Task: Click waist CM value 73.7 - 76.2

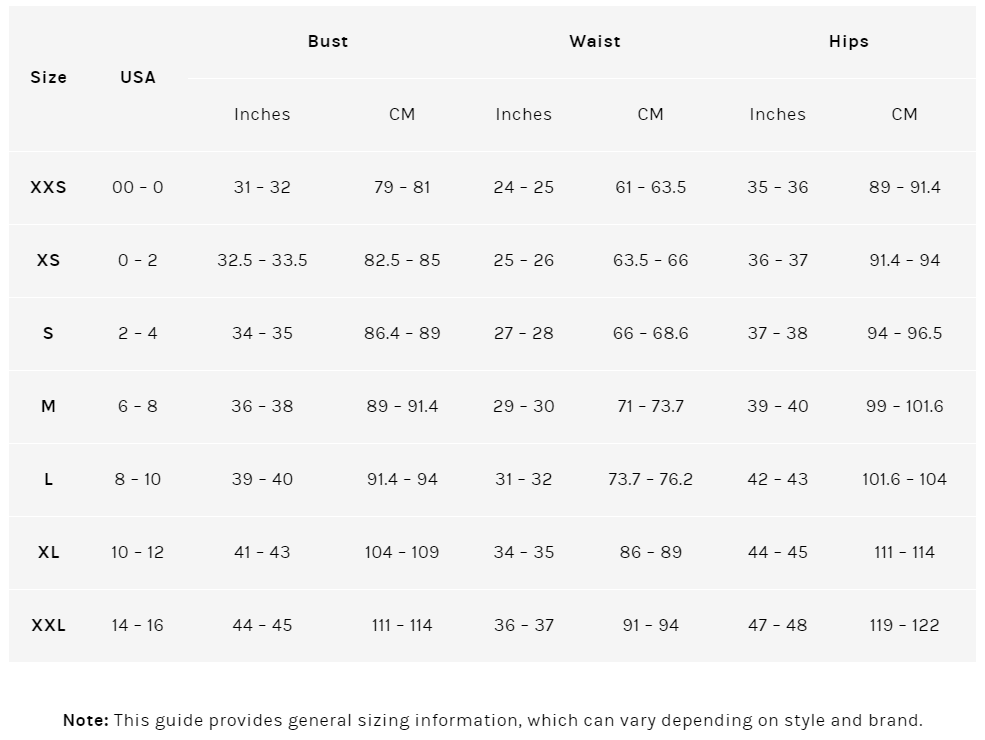Action: [x=650, y=479]
